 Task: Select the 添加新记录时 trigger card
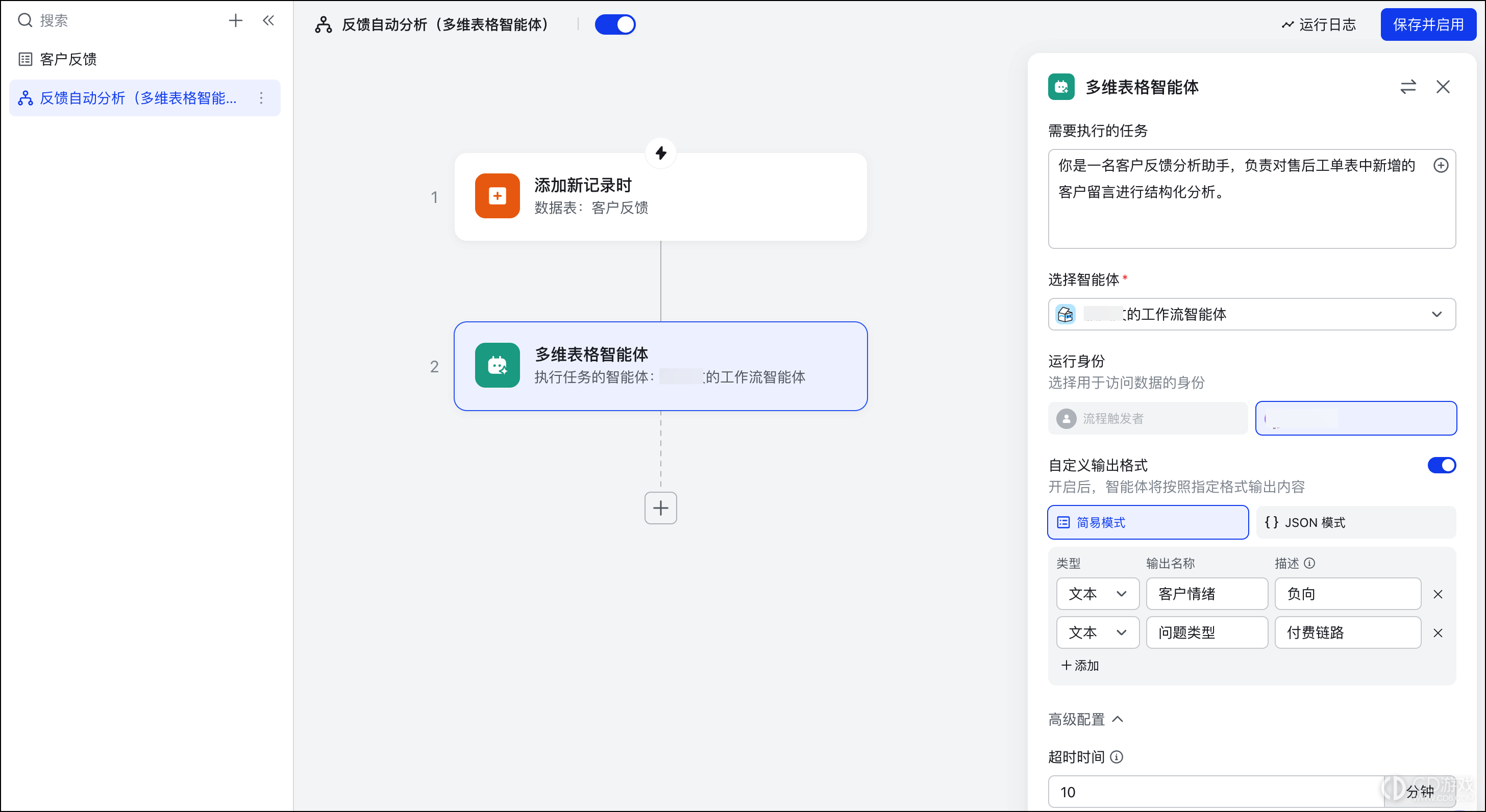point(660,197)
